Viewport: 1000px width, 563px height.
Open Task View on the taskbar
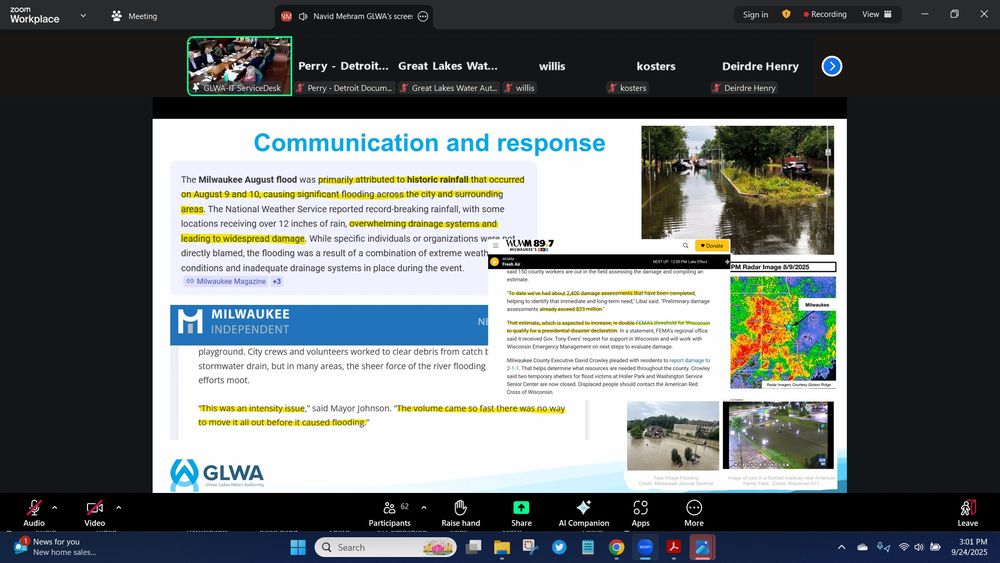[x=473, y=547]
